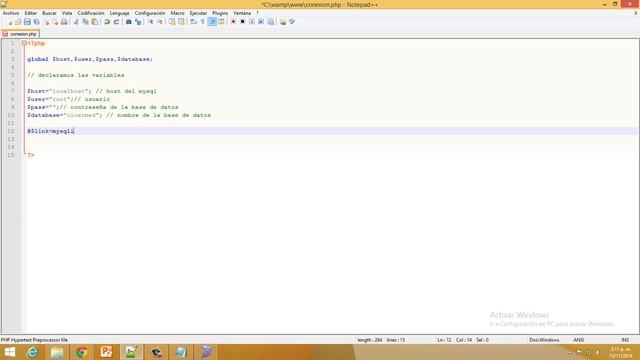Viewport: 640px width, 360px height.
Task: Open the Archivo menu
Action: [x=11, y=13]
